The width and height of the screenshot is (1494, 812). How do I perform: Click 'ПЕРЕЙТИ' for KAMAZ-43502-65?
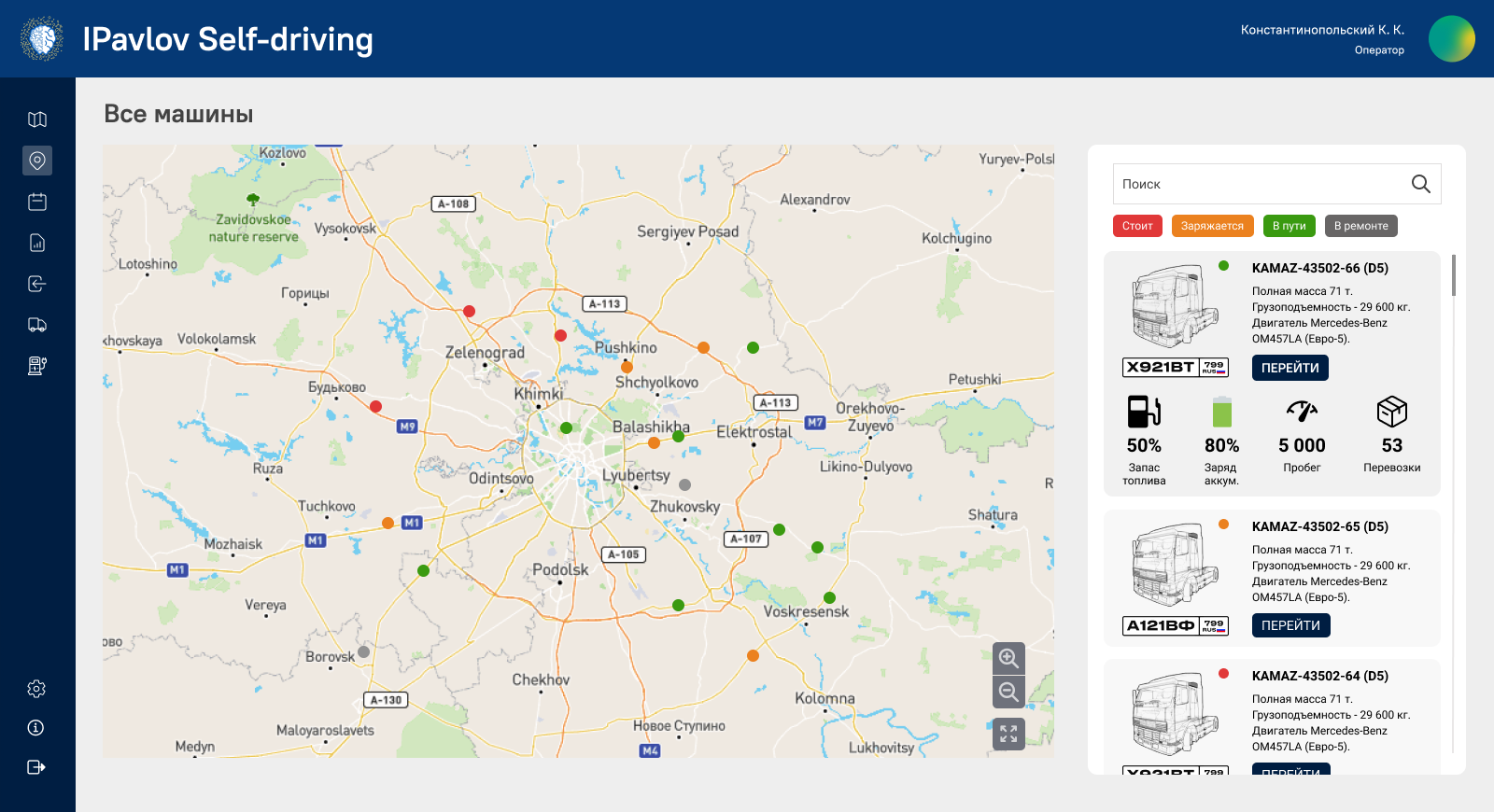(x=1290, y=625)
